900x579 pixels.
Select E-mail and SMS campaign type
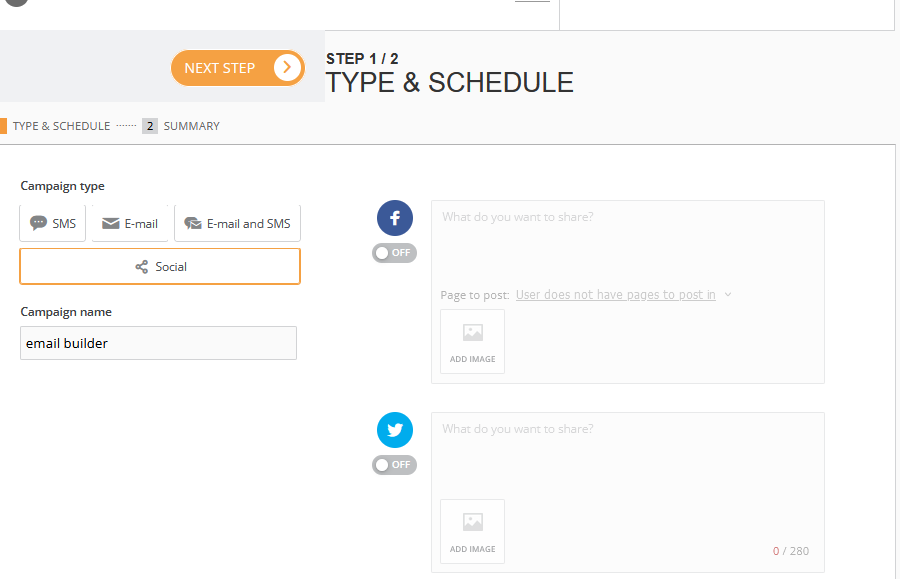237,223
